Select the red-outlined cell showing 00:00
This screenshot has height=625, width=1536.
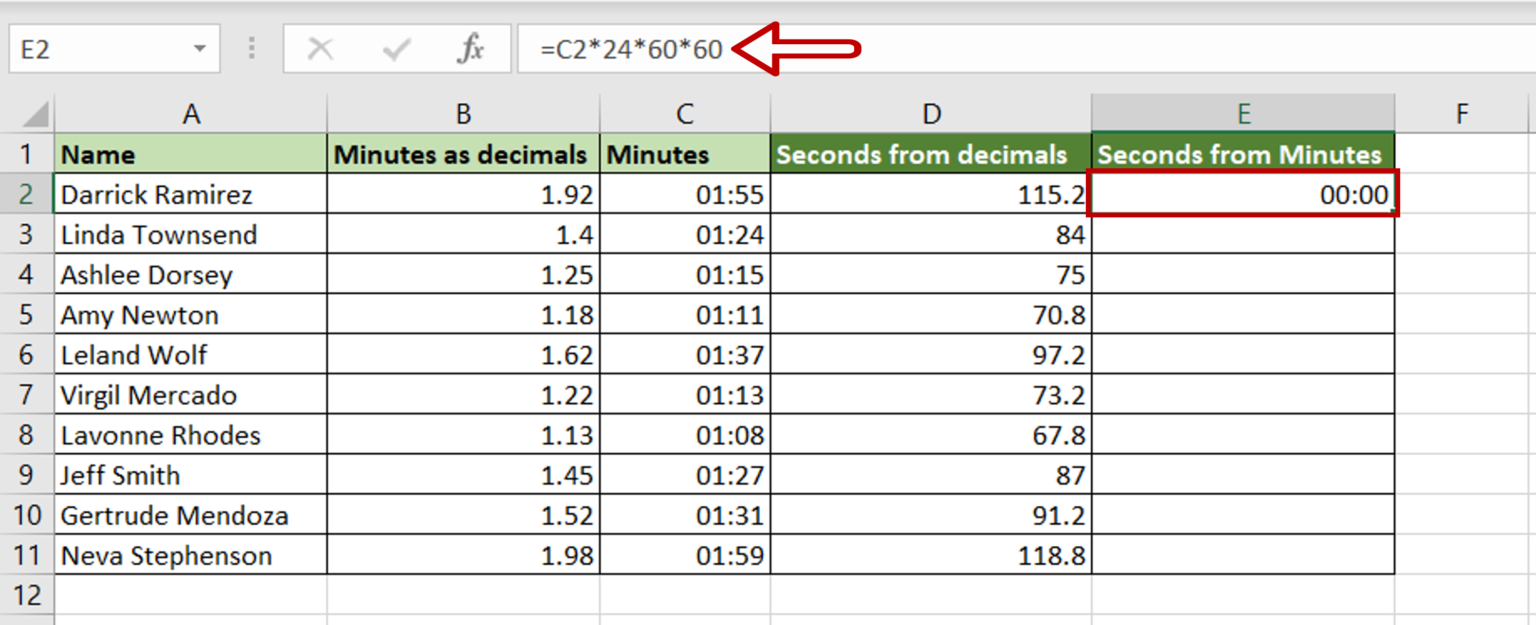pyautogui.click(x=1243, y=194)
